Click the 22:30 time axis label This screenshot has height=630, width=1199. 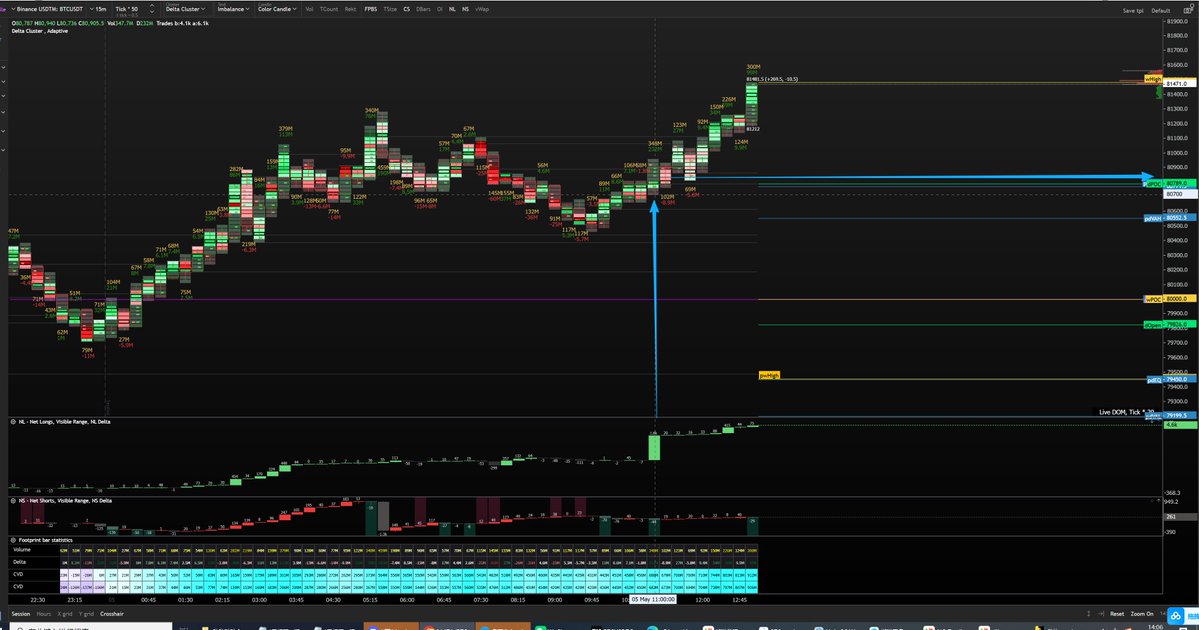pos(37,600)
